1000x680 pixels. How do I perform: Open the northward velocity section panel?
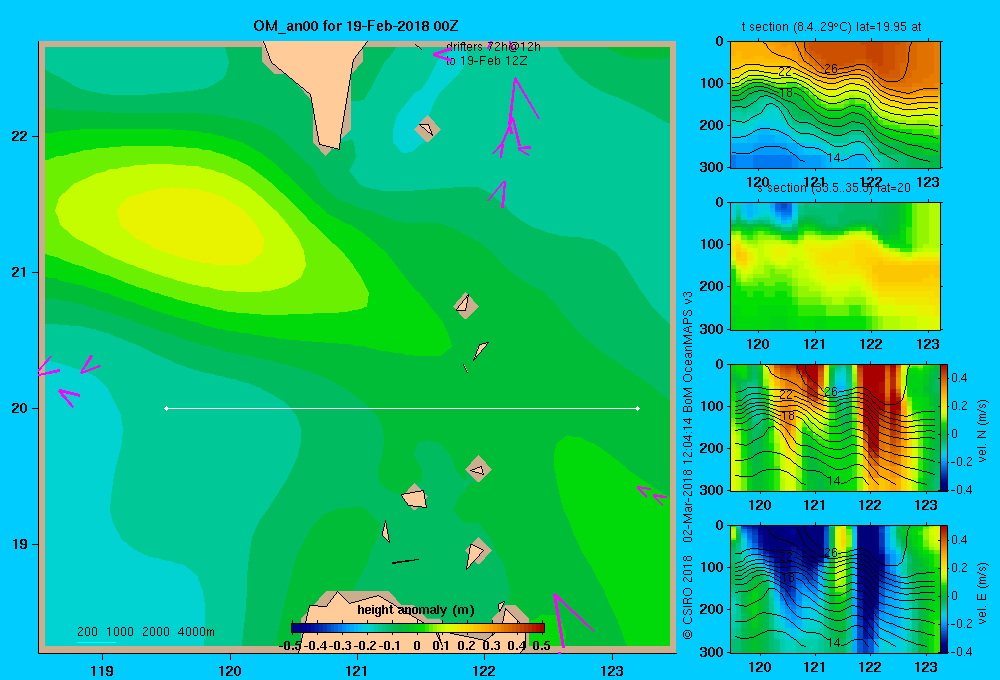click(835, 427)
